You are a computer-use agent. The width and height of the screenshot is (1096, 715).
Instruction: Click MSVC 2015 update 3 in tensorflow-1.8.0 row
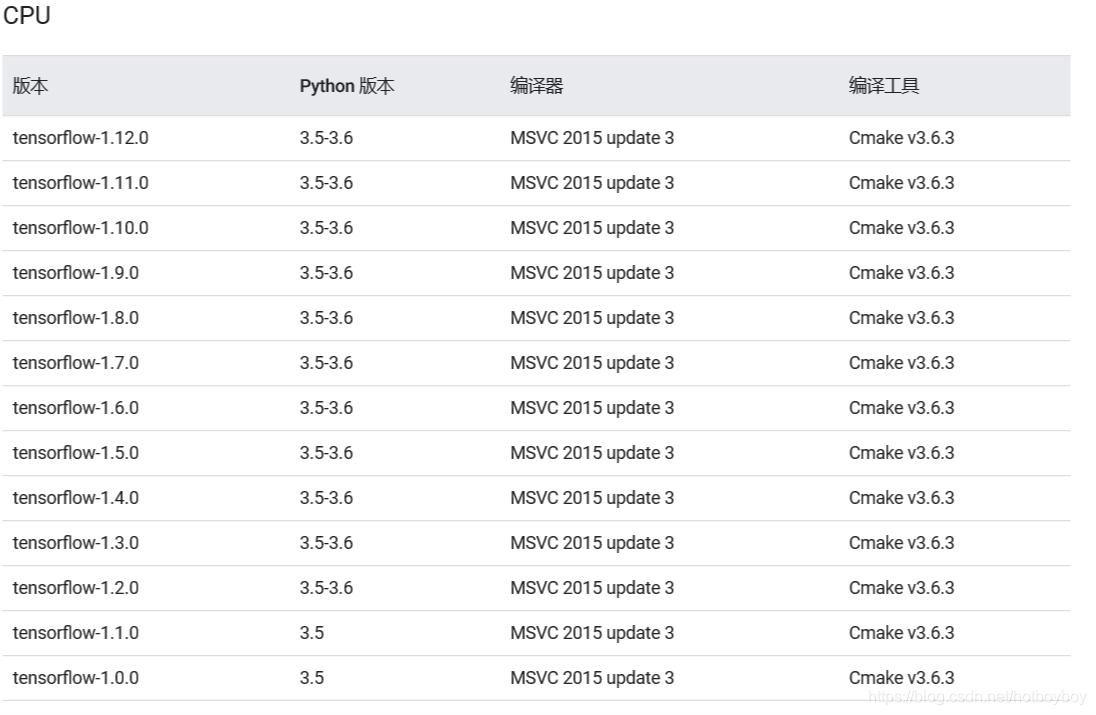coord(592,318)
